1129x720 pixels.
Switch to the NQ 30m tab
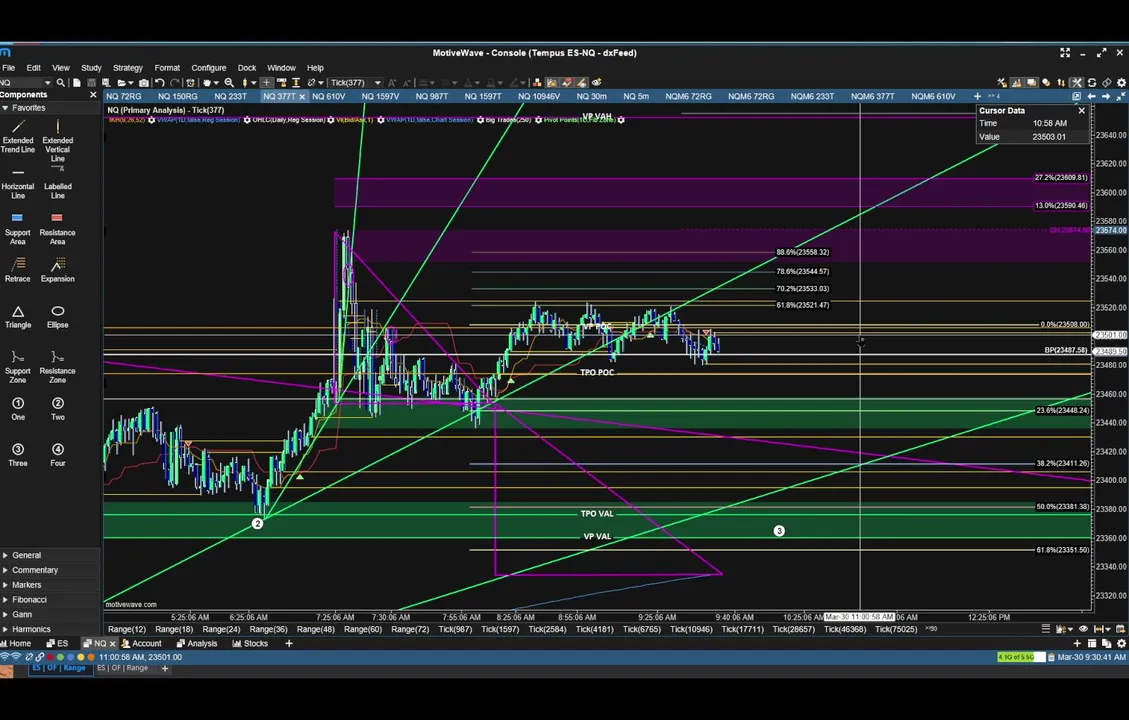click(591, 96)
